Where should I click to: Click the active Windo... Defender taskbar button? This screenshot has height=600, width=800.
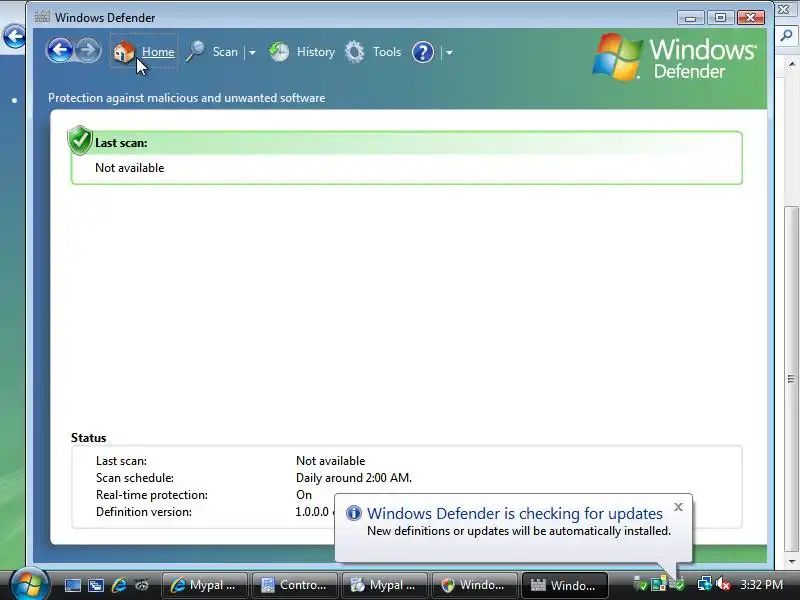pos(564,585)
